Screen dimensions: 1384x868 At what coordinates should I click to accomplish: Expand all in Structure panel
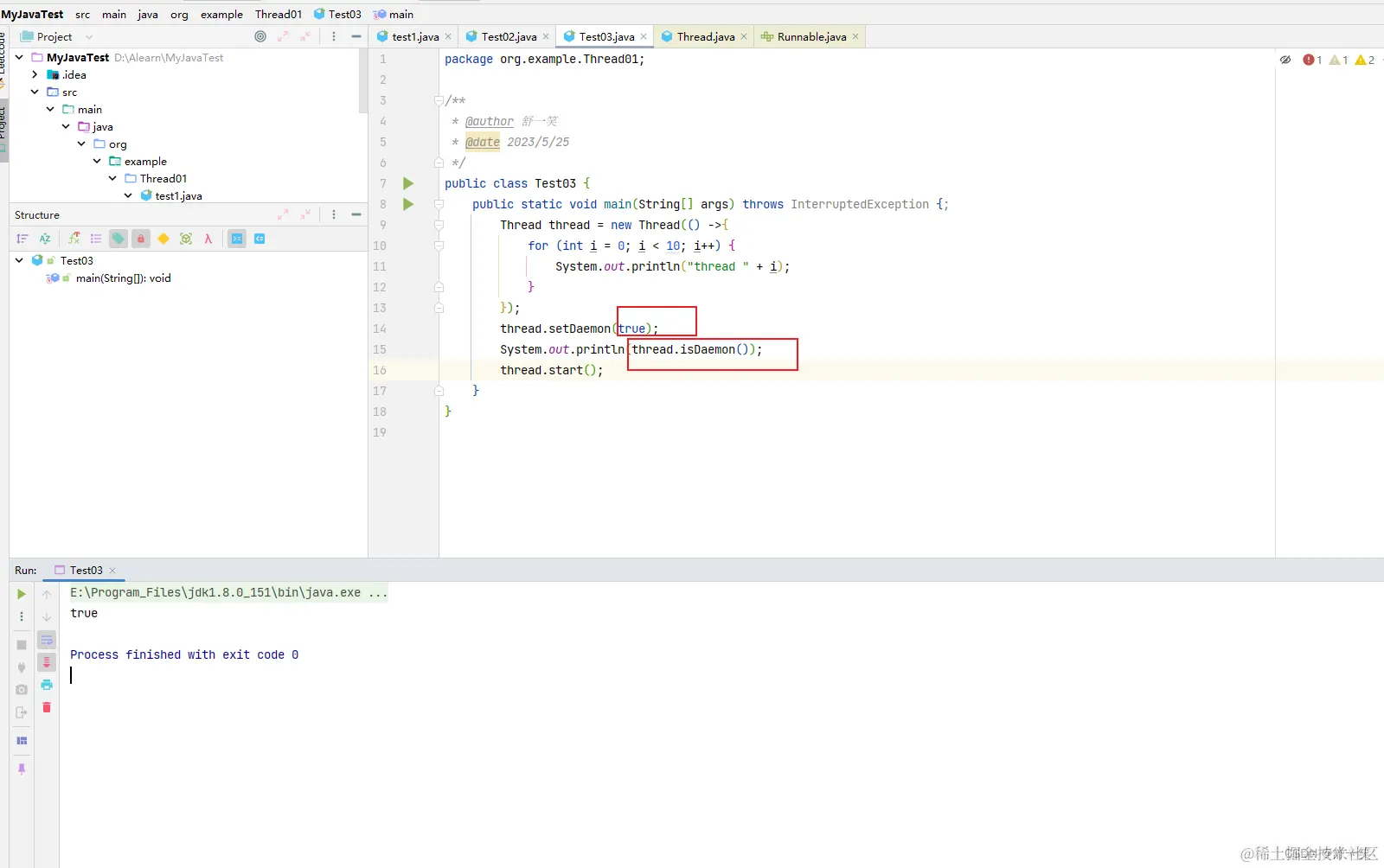[x=283, y=214]
